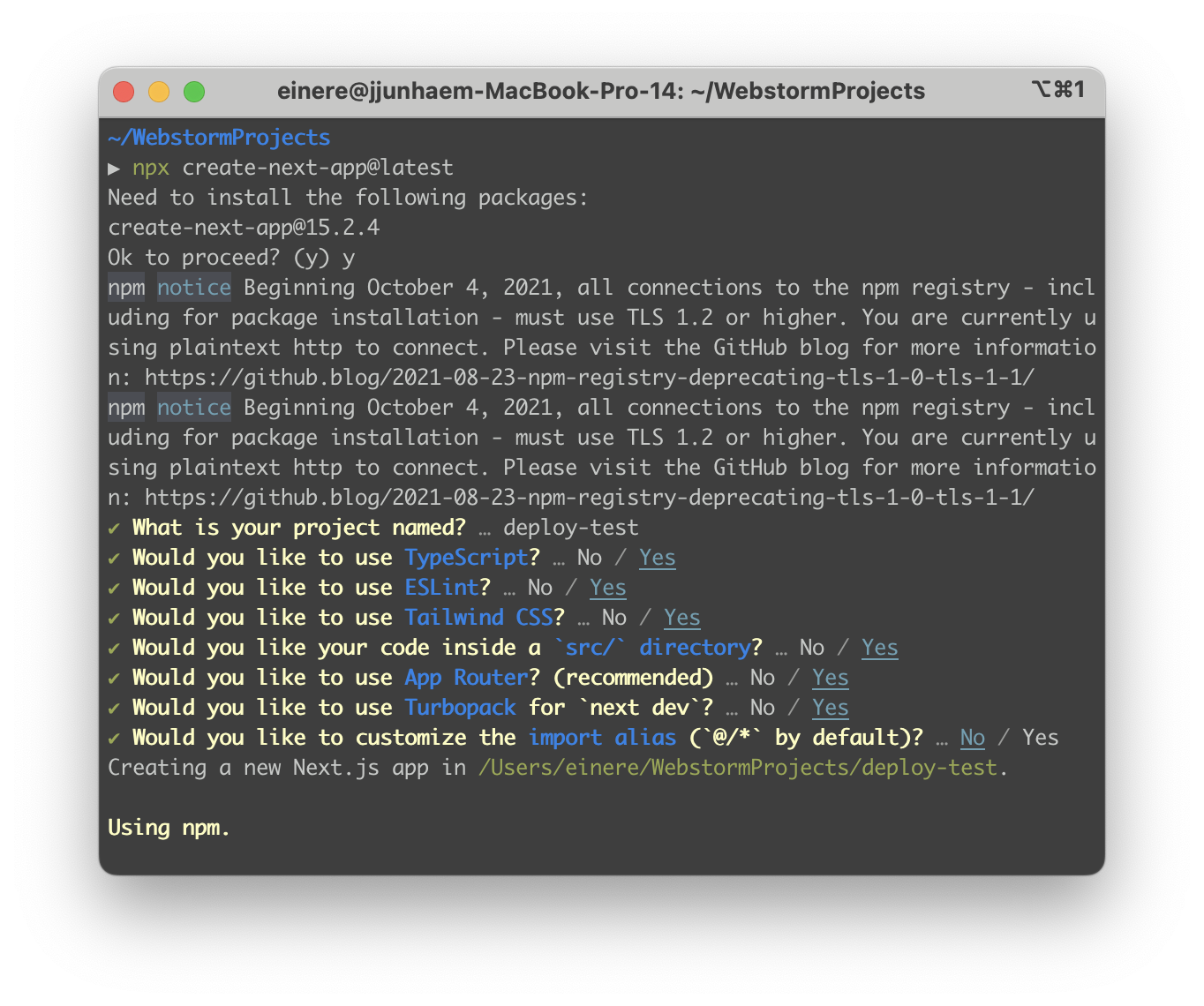Click the checkmark beside import alias prompt
This screenshot has width=1204, height=1006.
point(114,738)
